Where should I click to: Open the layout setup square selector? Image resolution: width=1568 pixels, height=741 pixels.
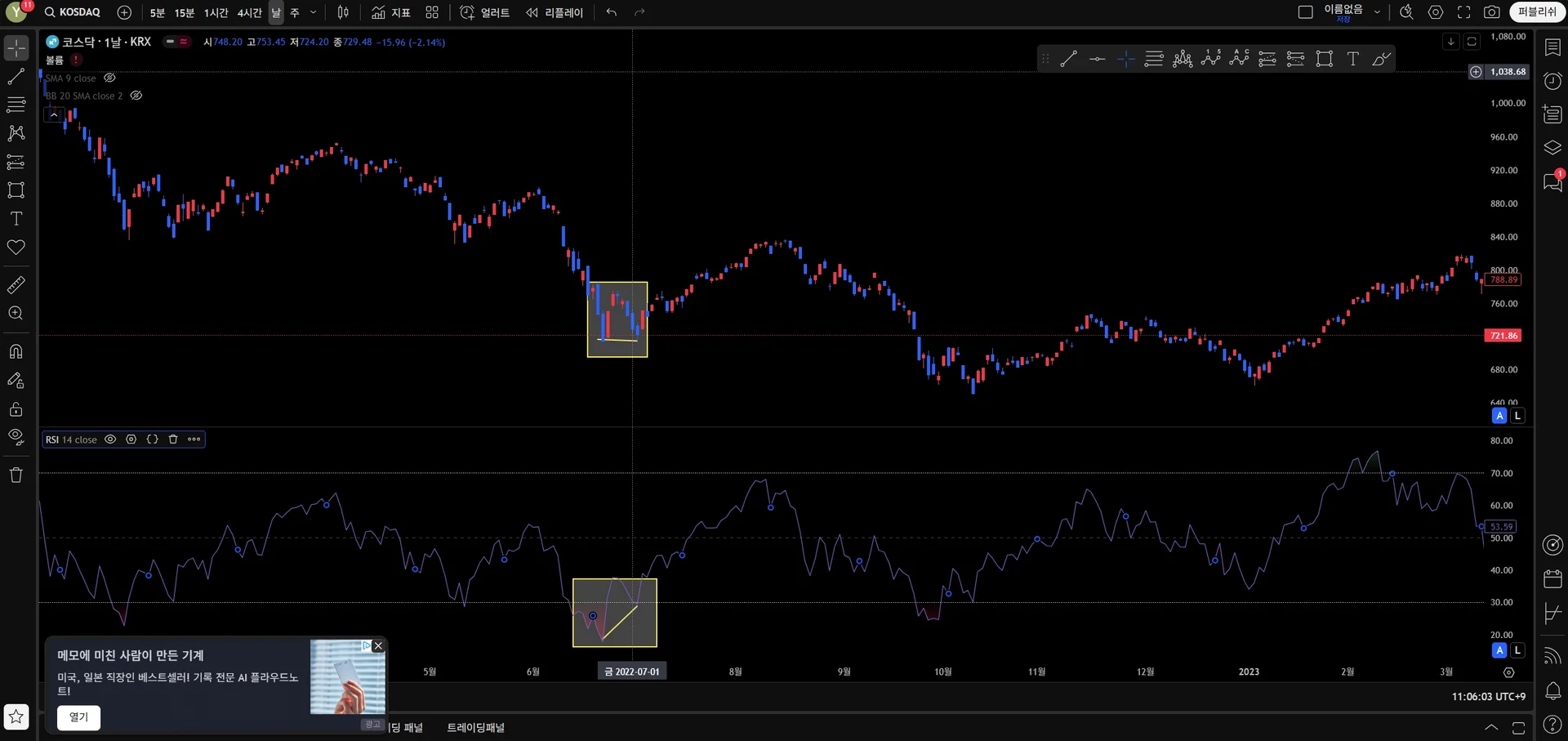[1306, 12]
